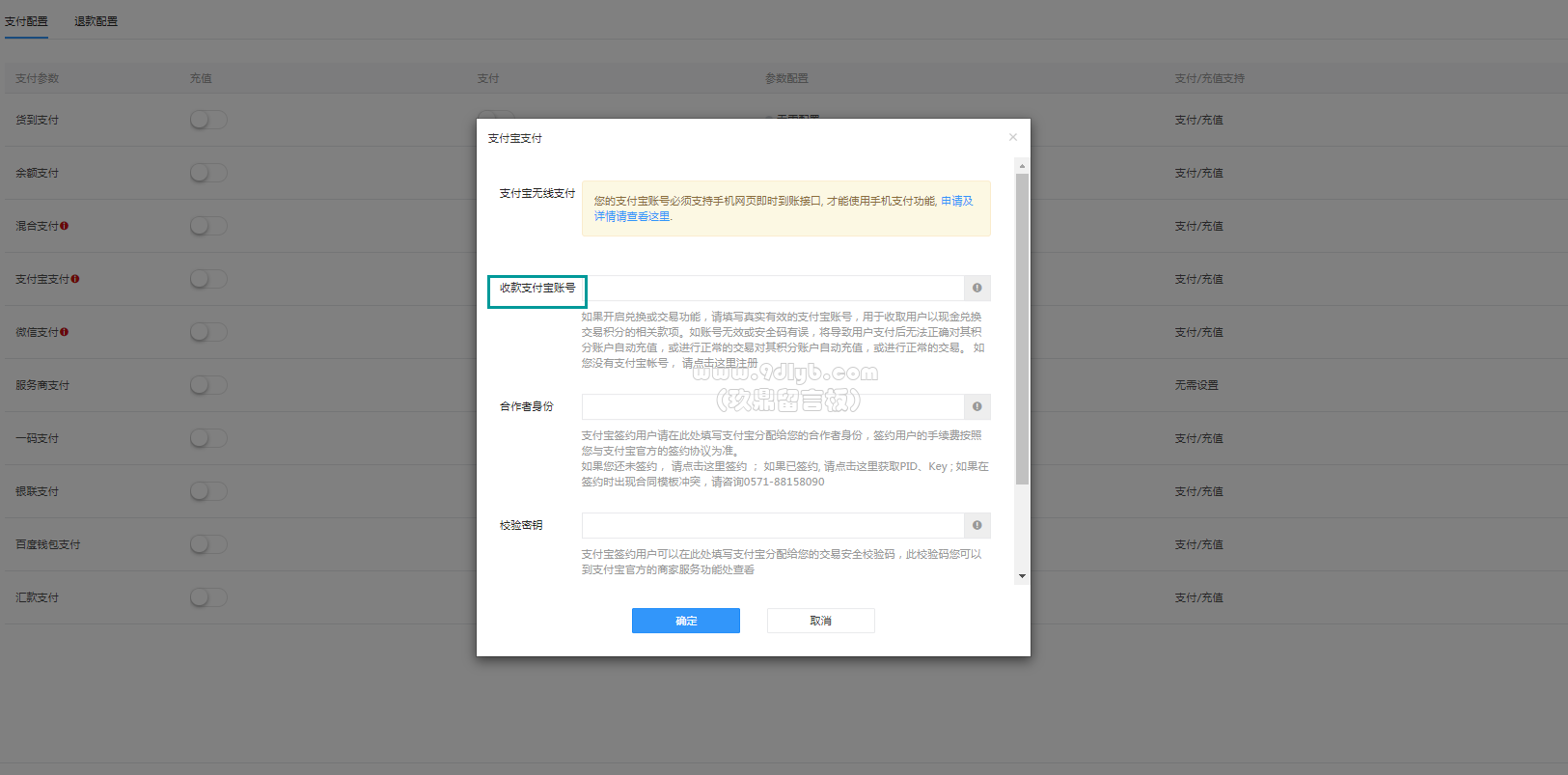This screenshot has width=1568, height=775.
Task: Toggle 充值 switch for 支付宝支付 row
Action: pyautogui.click(x=208, y=279)
